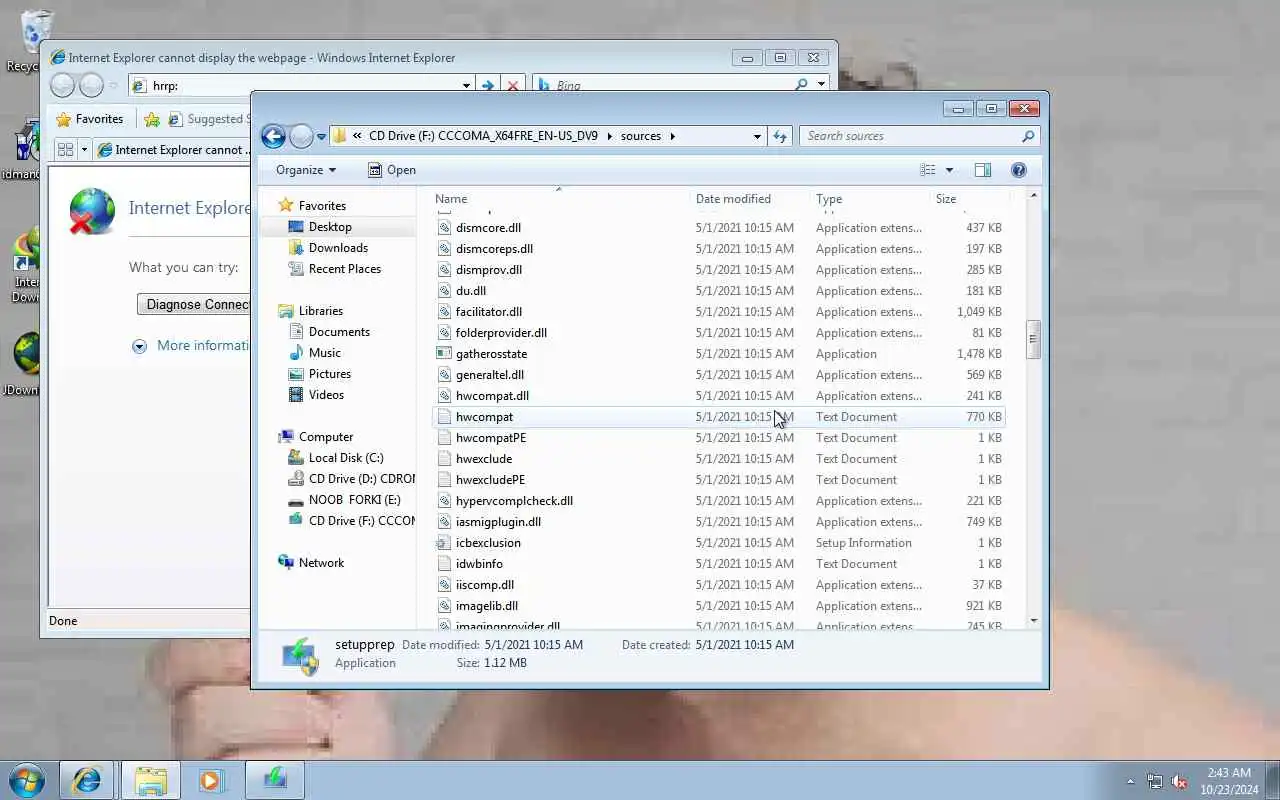Select Favorites in the navigation pane
Viewport: 1280px width, 800px height.
(x=322, y=206)
